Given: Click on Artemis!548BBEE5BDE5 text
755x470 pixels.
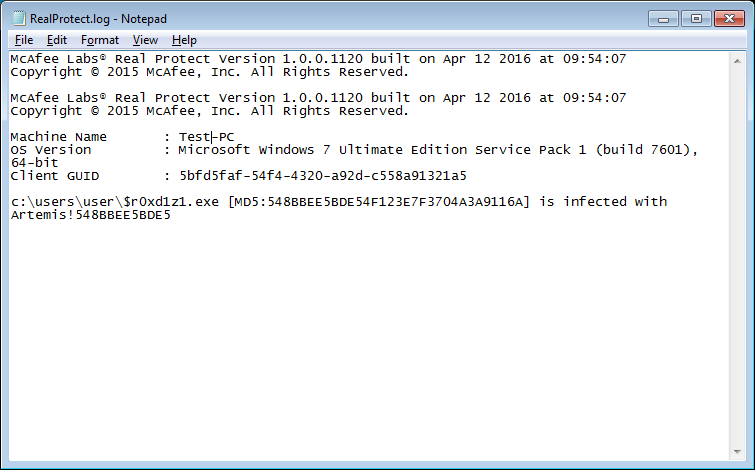Looking at the screenshot, I should 91,215.
